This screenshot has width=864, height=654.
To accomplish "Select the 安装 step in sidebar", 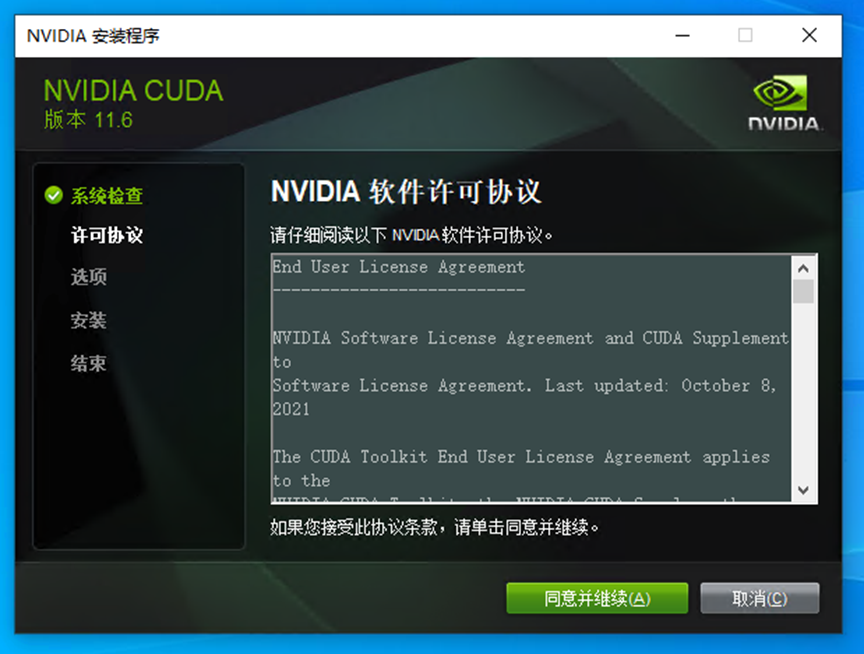I will point(89,320).
